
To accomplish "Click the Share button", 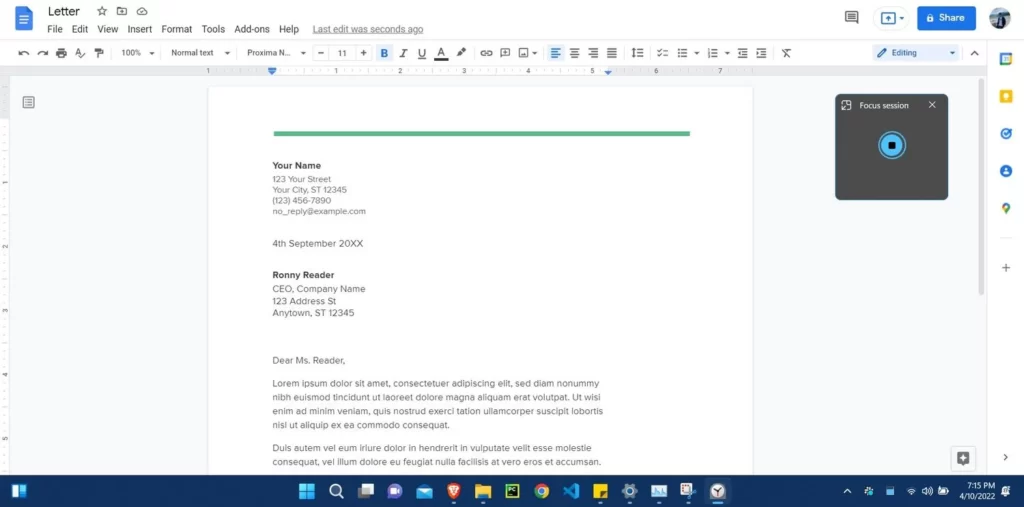I will tap(946, 18).
